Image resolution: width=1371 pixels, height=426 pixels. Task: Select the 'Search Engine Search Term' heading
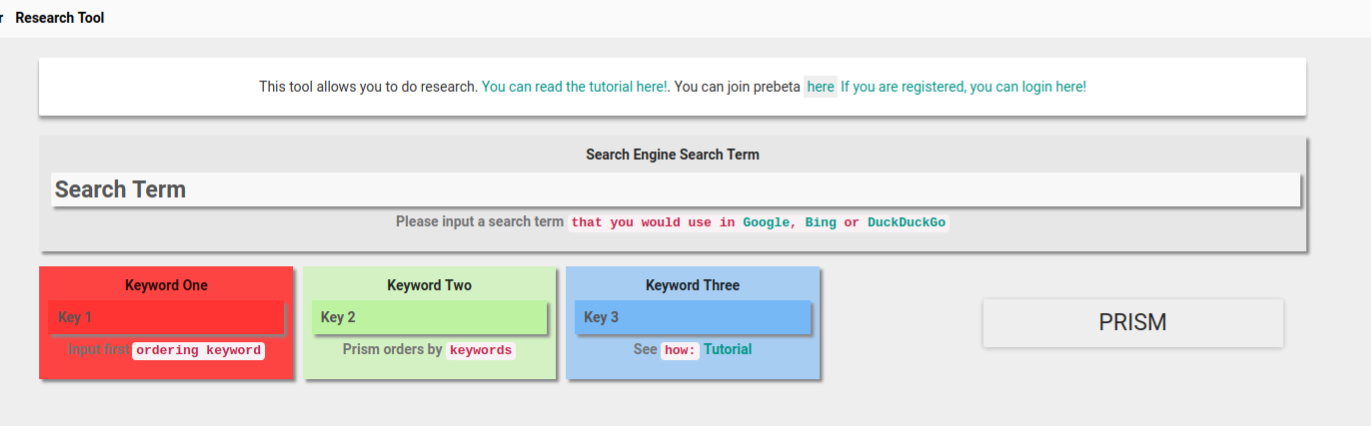[672, 155]
